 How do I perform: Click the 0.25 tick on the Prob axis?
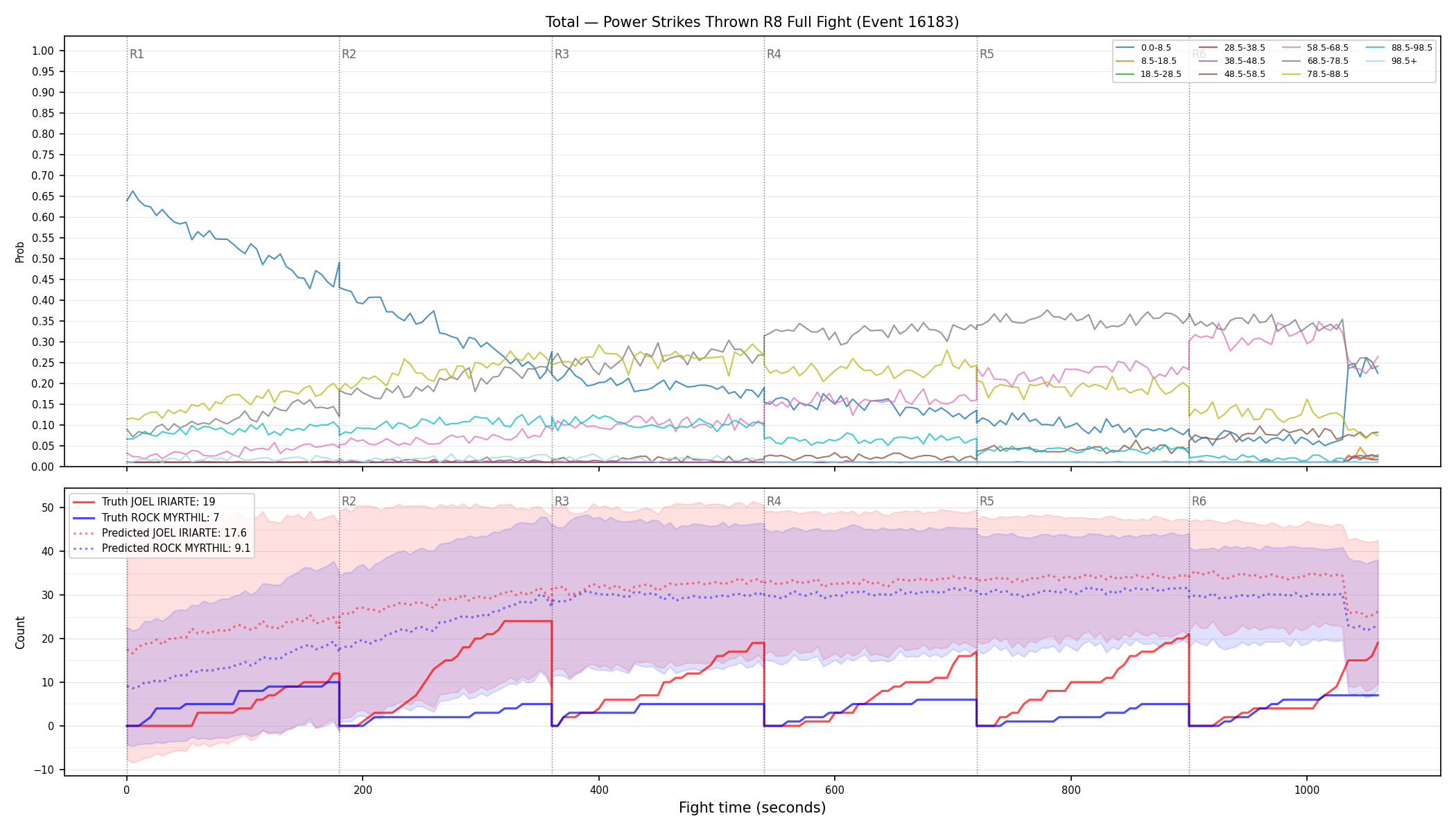[43, 363]
